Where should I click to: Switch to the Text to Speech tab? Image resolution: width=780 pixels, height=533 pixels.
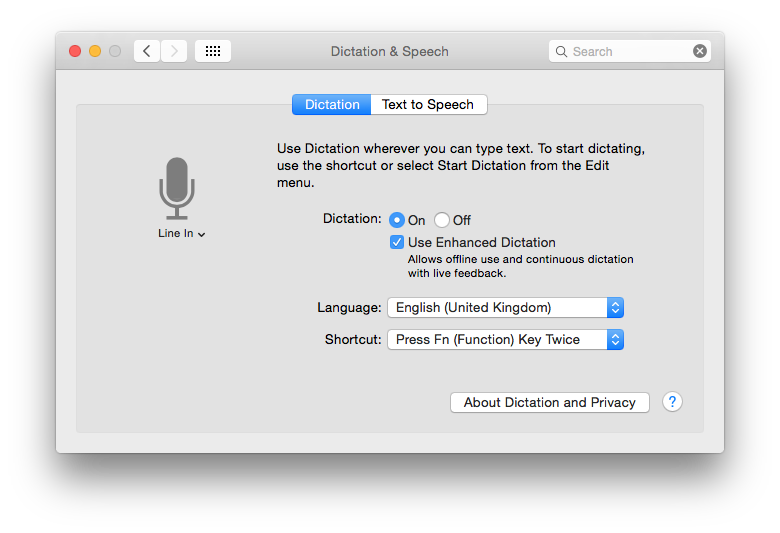(x=428, y=104)
